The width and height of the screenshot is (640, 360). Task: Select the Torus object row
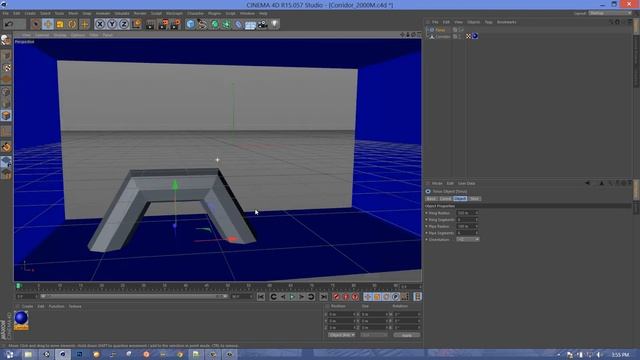[x=440, y=30]
